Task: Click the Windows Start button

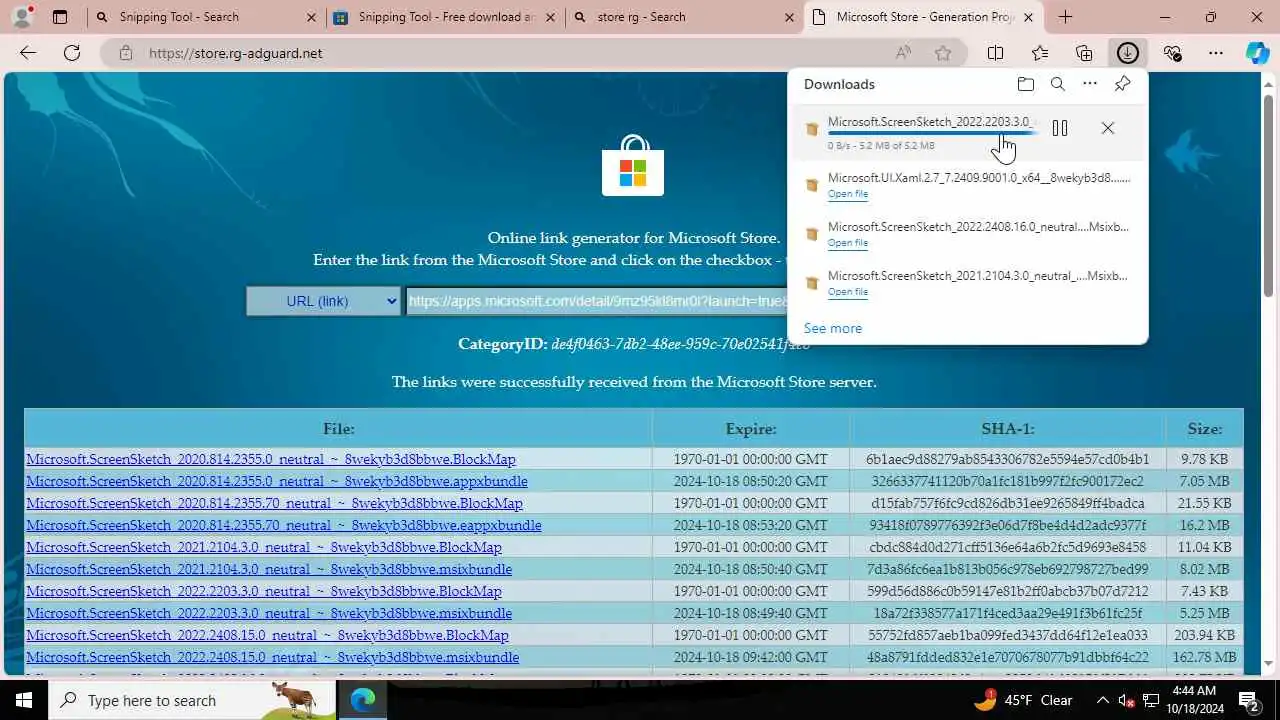Action: 24,700
